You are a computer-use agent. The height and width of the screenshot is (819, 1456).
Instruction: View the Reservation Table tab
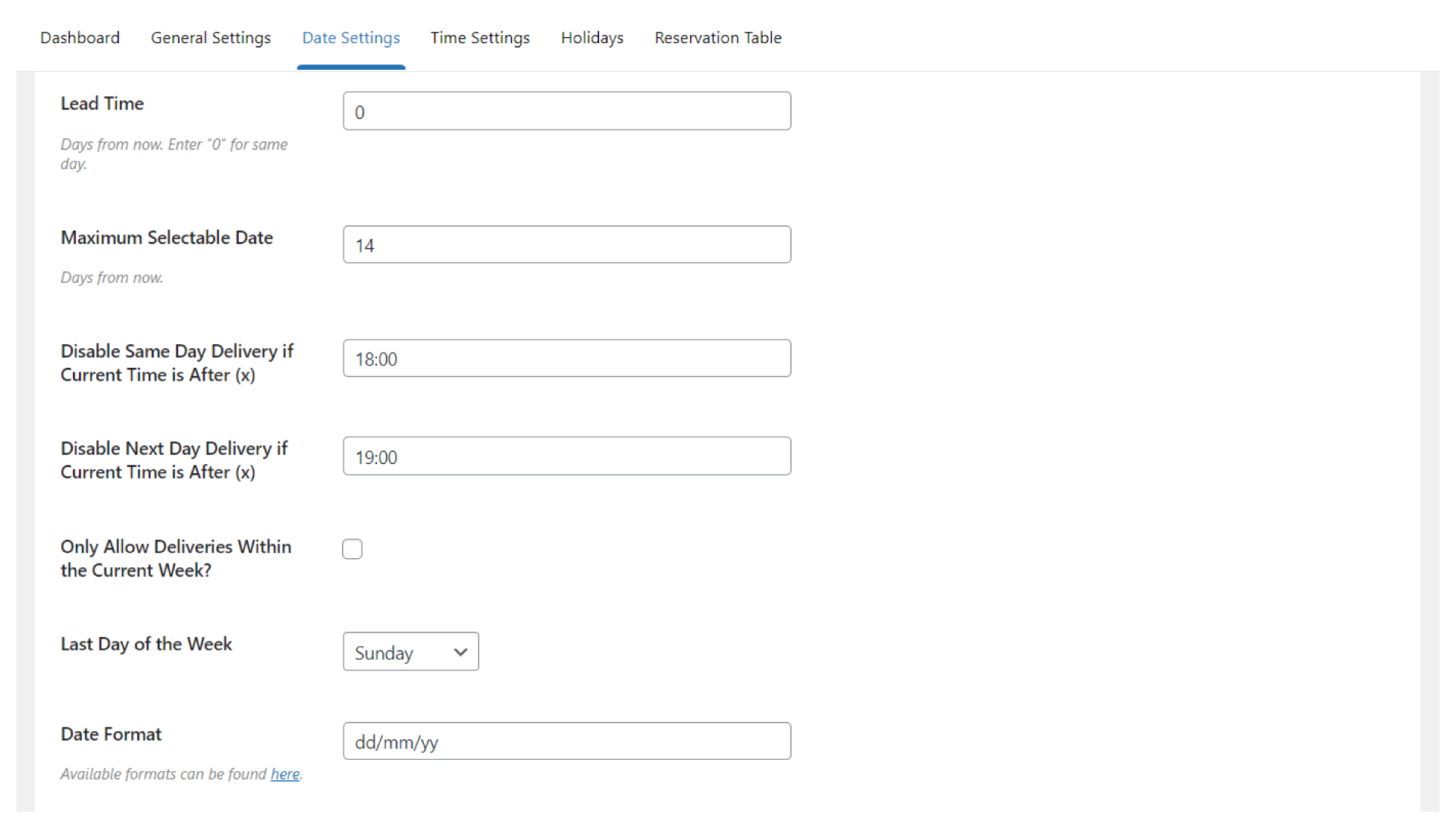pos(717,37)
